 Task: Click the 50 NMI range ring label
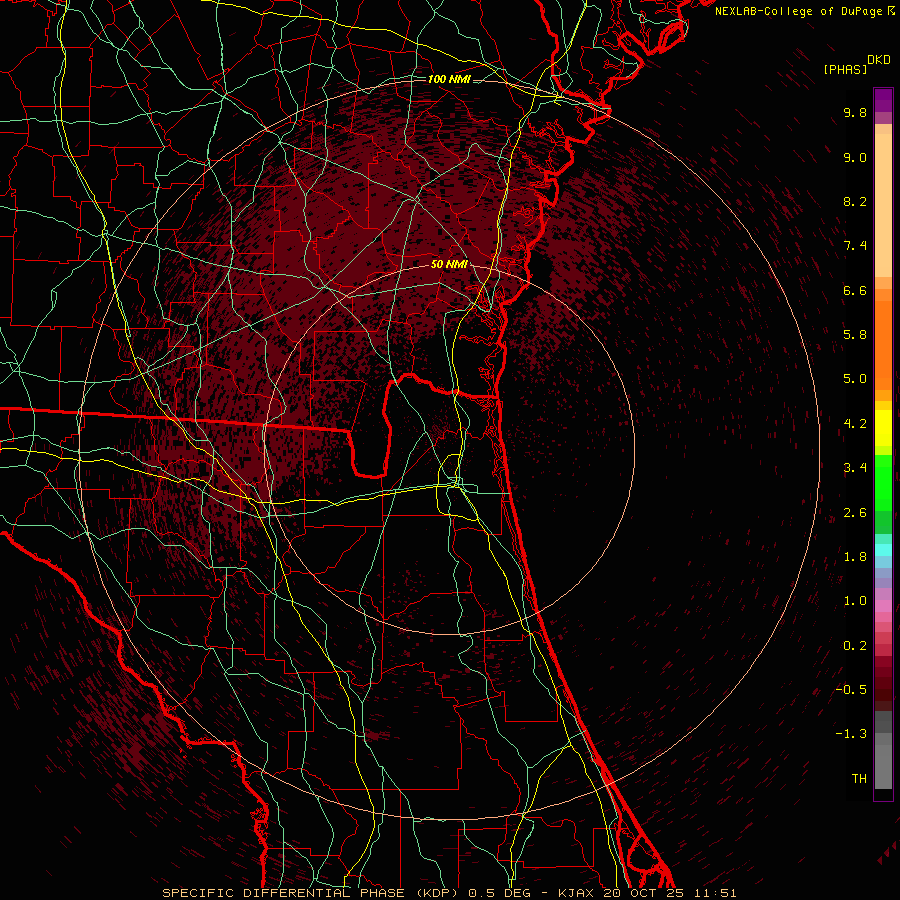[449, 264]
